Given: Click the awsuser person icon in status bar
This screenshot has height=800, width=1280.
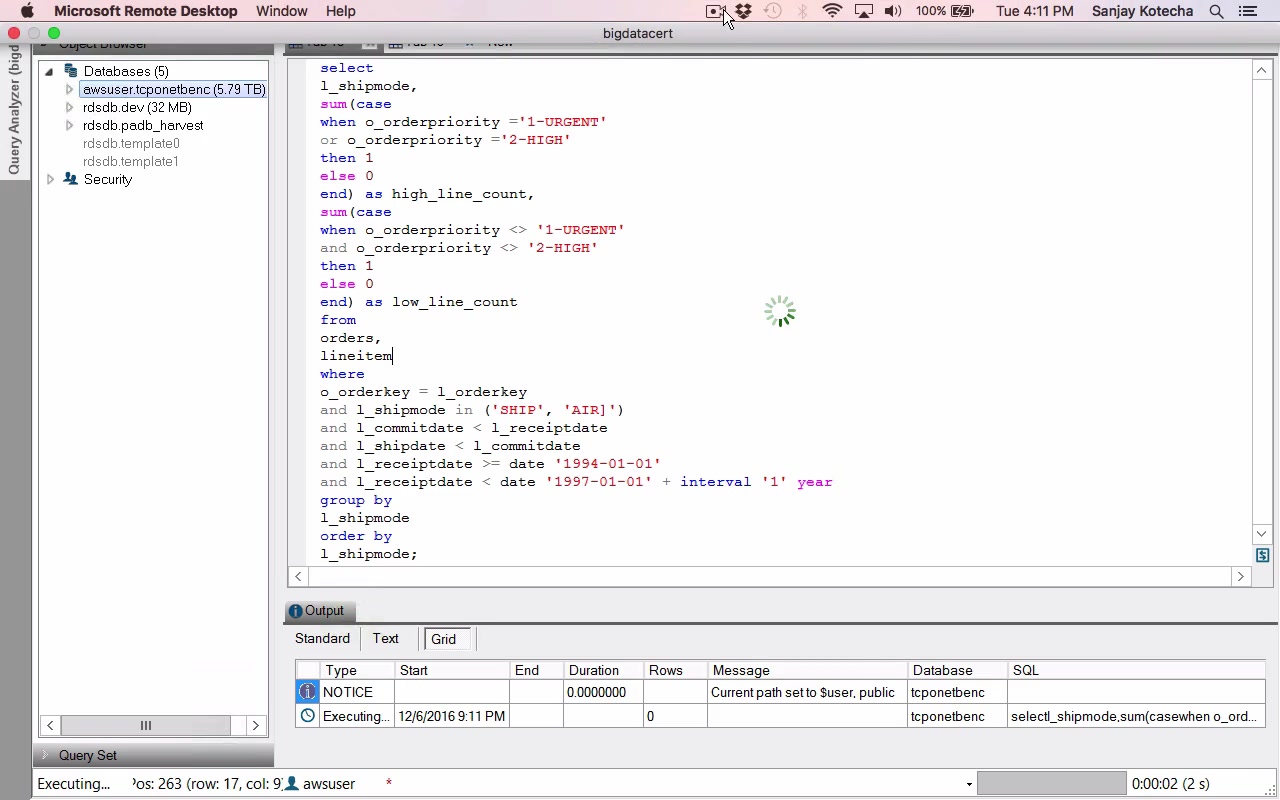Looking at the screenshot, I should (293, 784).
